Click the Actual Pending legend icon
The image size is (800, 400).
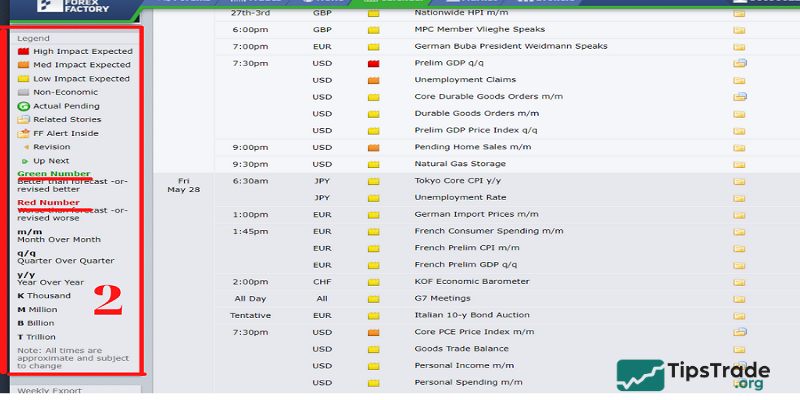click(24, 106)
